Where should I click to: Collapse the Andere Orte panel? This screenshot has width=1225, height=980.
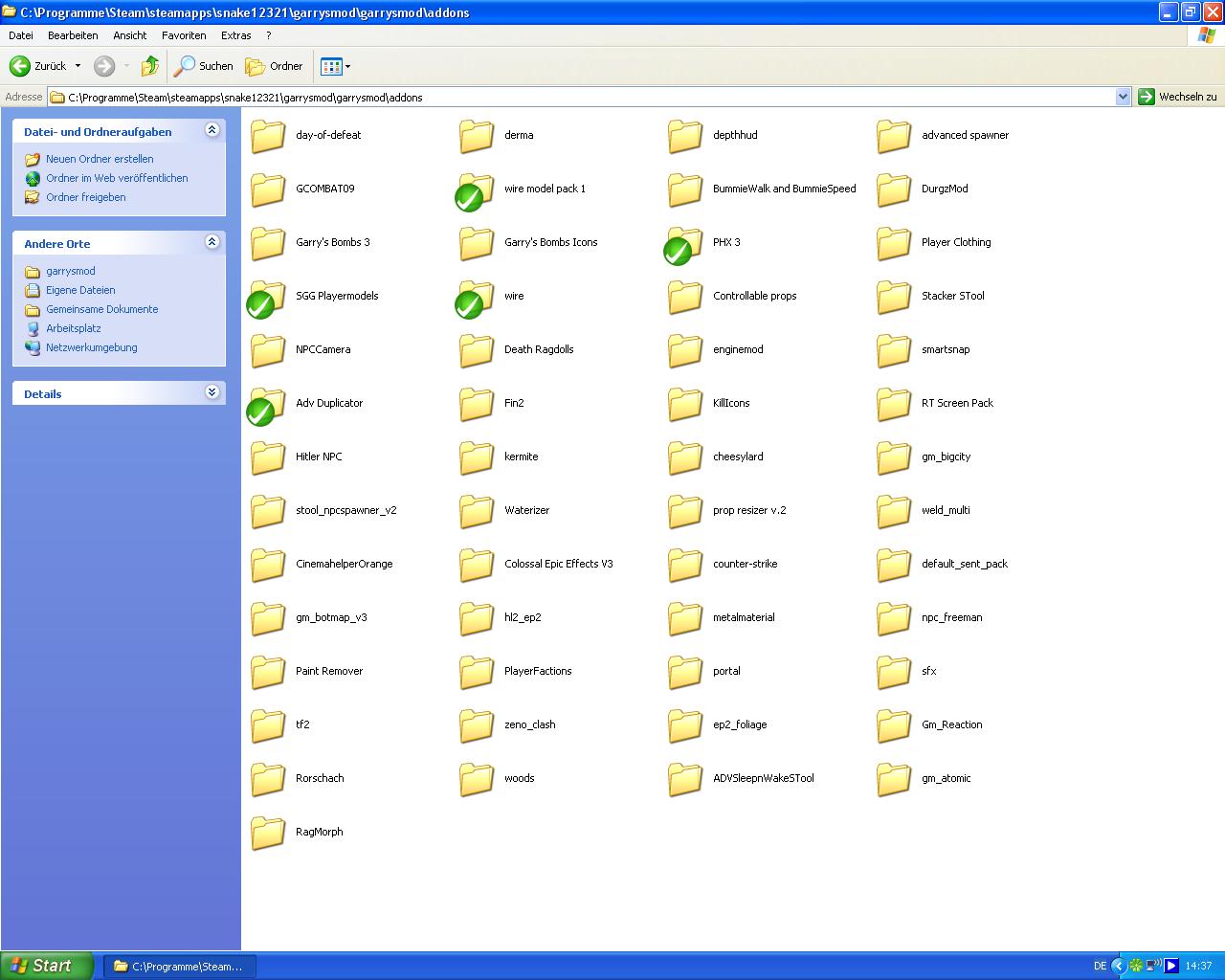[x=212, y=242]
